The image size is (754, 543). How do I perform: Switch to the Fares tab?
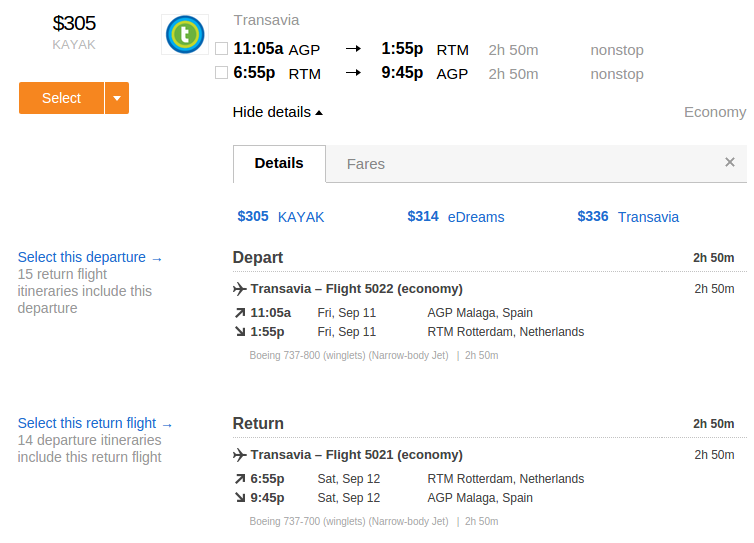point(365,164)
